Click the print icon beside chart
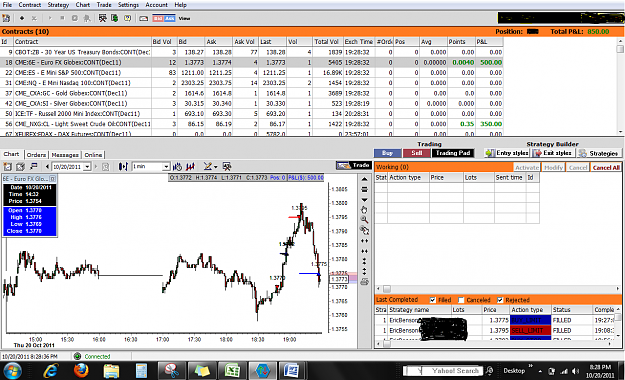Viewport: 625px width, 380px height. click(364, 282)
